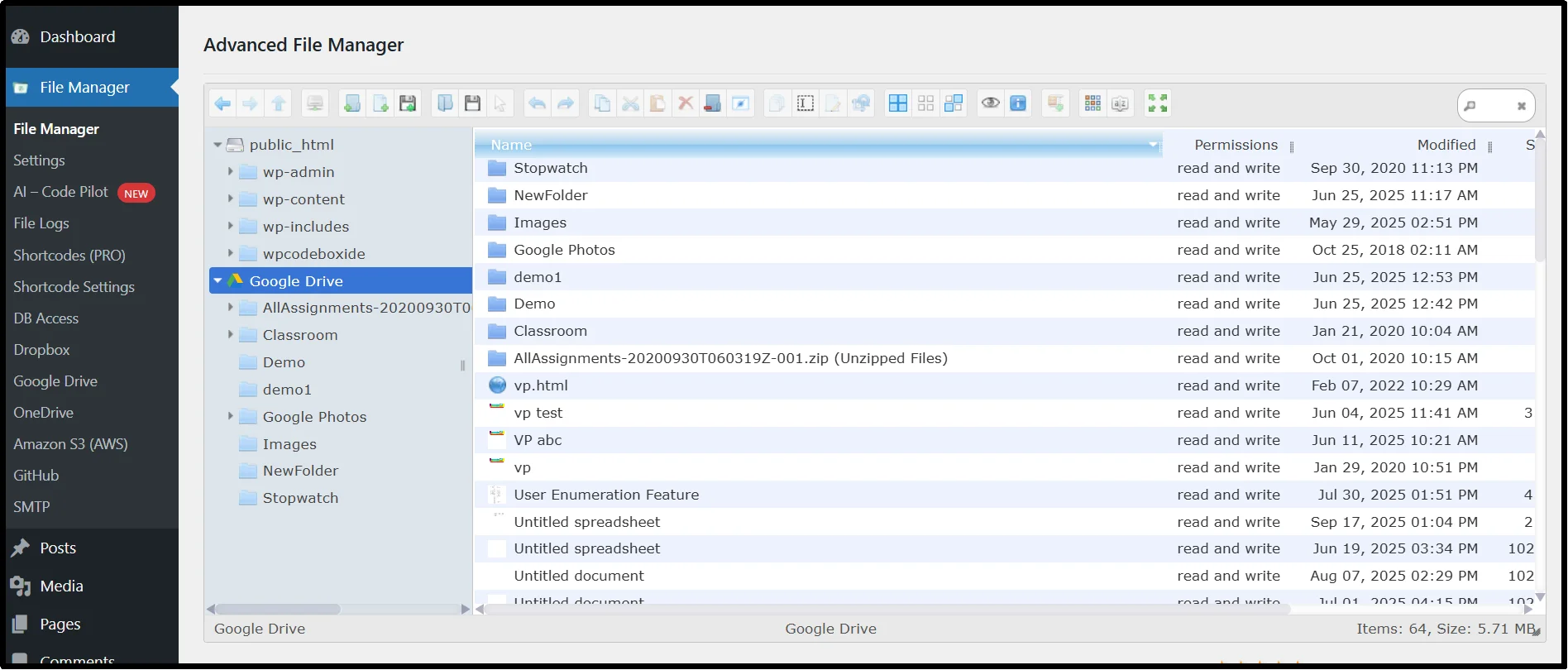Open the Media menu in sidebar

click(x=61, y=586)
